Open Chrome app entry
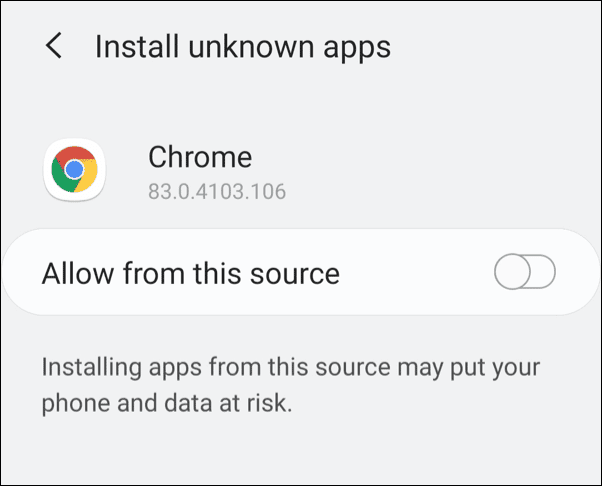This screenshot has width=602, height=486. (x=200, y=170)
